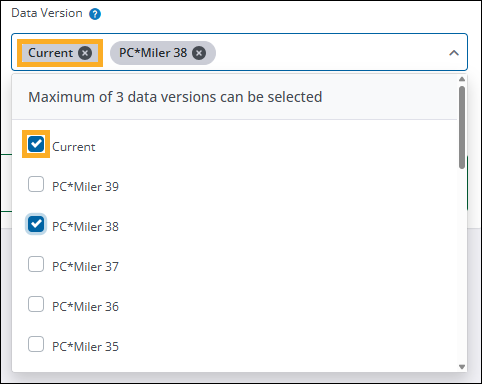The height and width of the screenshot is (384, 482).
Task: Click the scrollbar up arrow in the list
Action: tap(462, 79)
